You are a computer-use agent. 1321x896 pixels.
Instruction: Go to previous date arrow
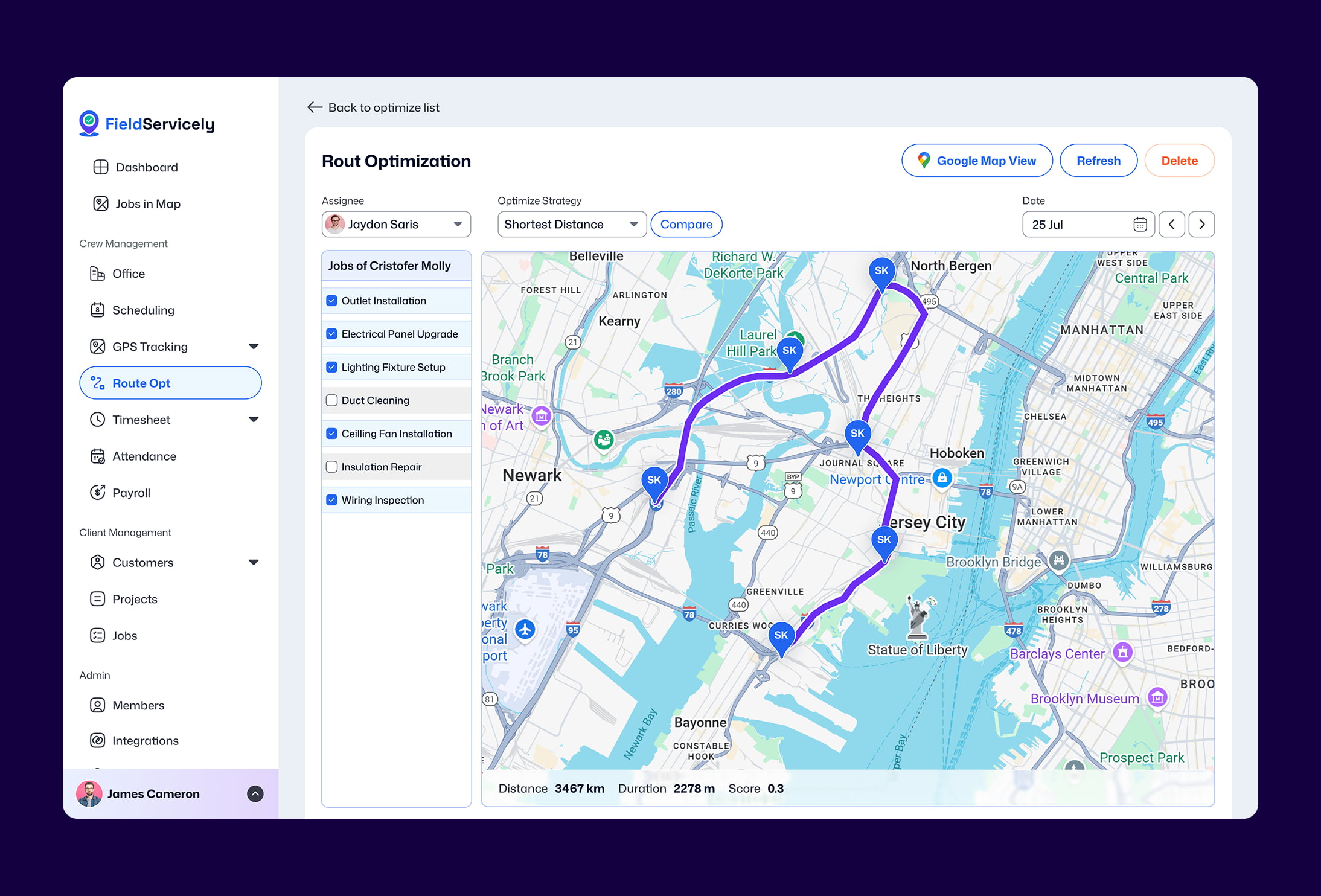[1172, 225]
